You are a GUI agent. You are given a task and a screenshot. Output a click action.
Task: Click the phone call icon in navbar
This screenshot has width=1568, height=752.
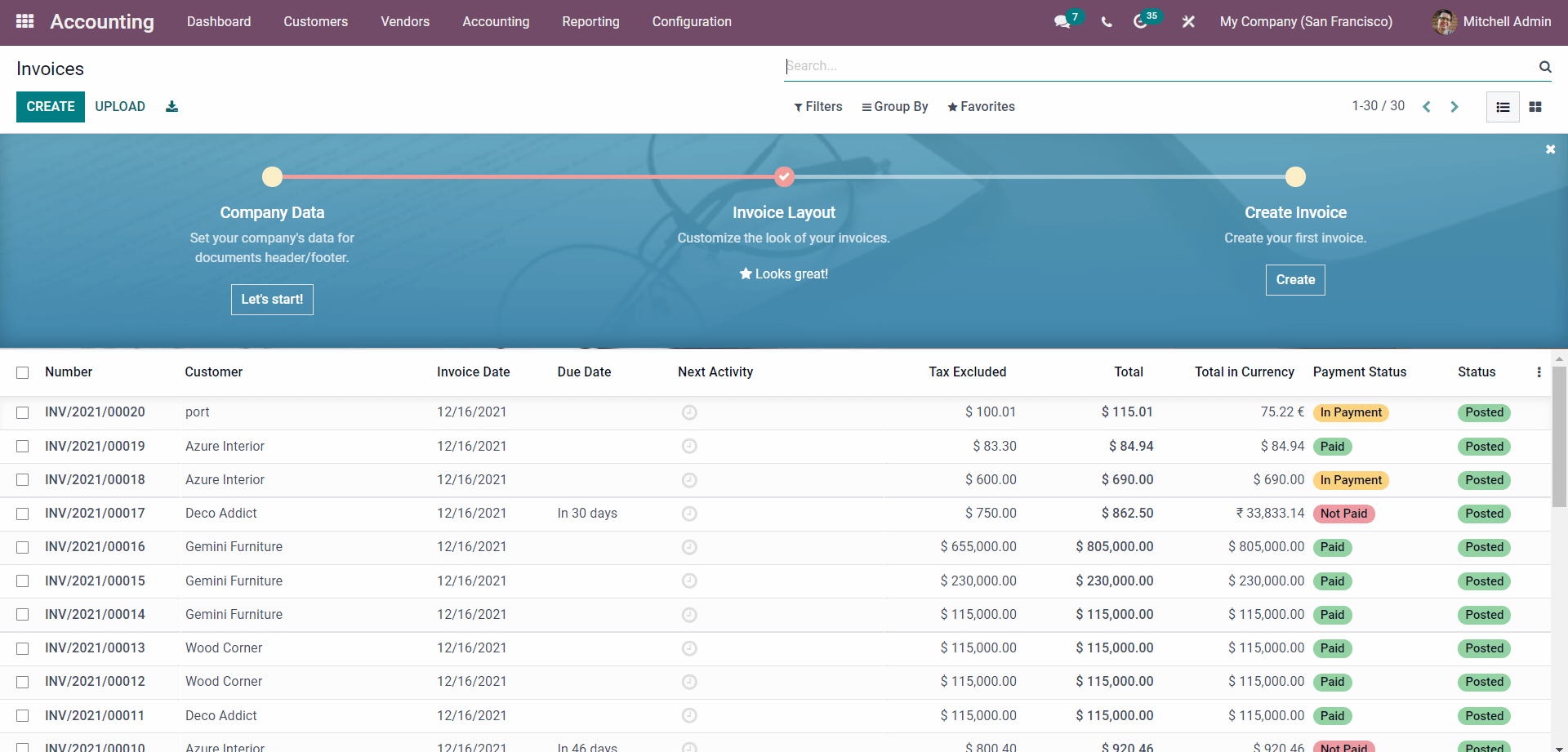pyautogui.click(x=1107, y=22)
